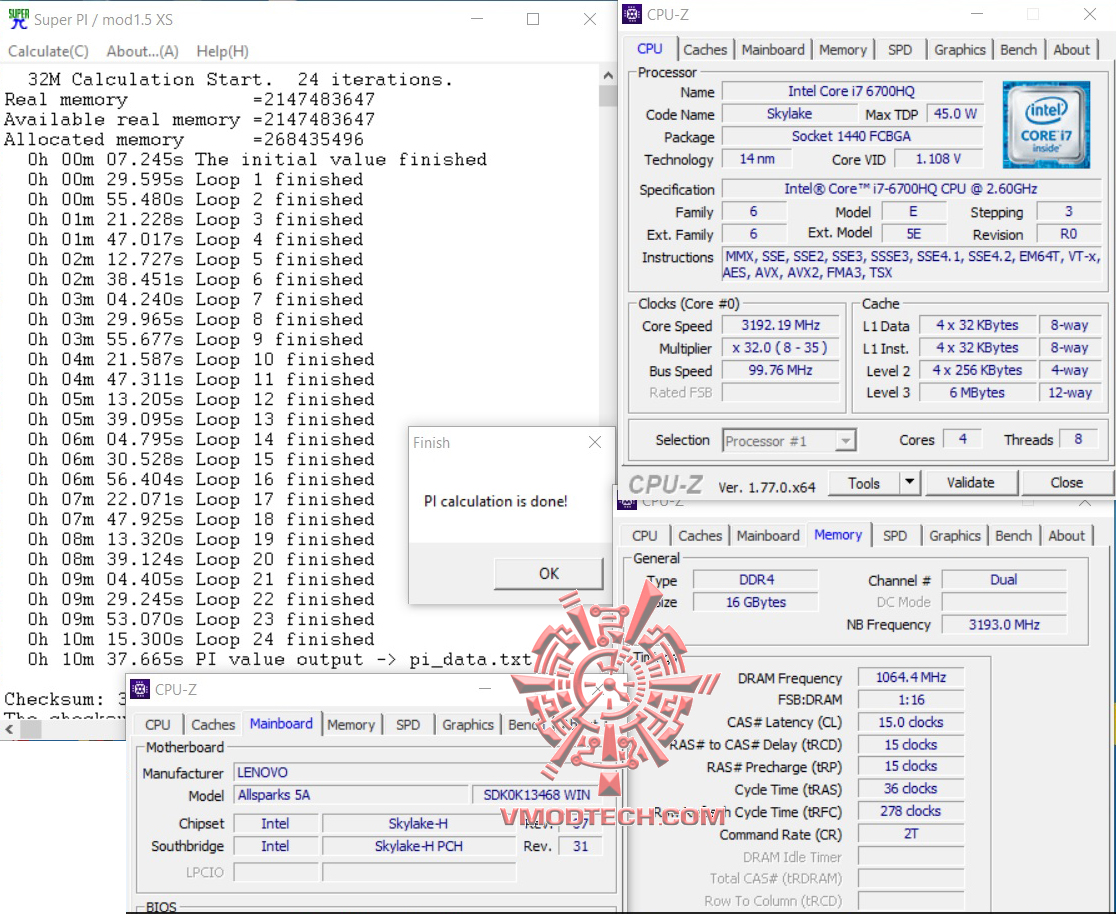
Task: Click the memory Size 16 GBytes field
Action: 756,602
